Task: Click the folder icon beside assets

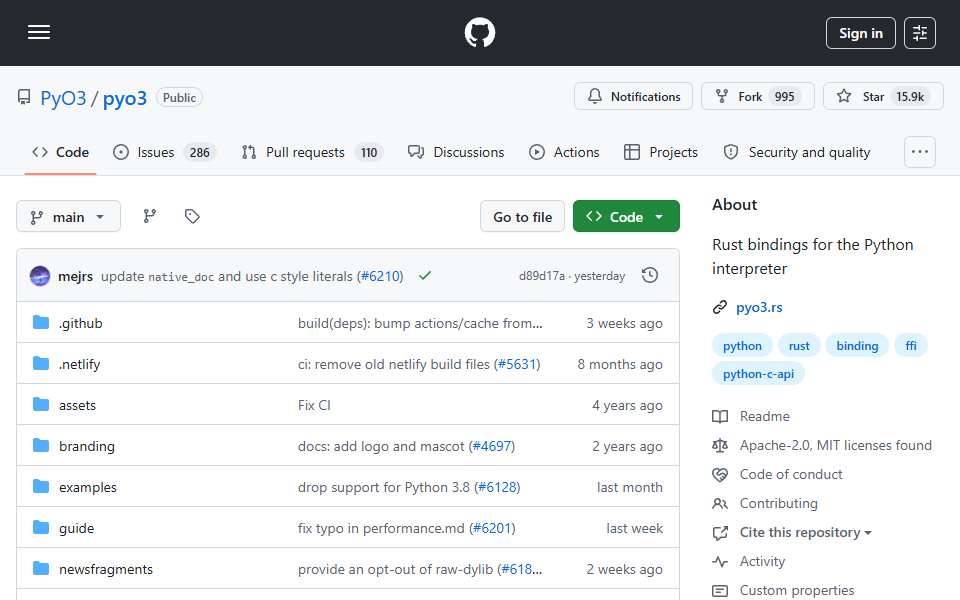Action: 41,405
